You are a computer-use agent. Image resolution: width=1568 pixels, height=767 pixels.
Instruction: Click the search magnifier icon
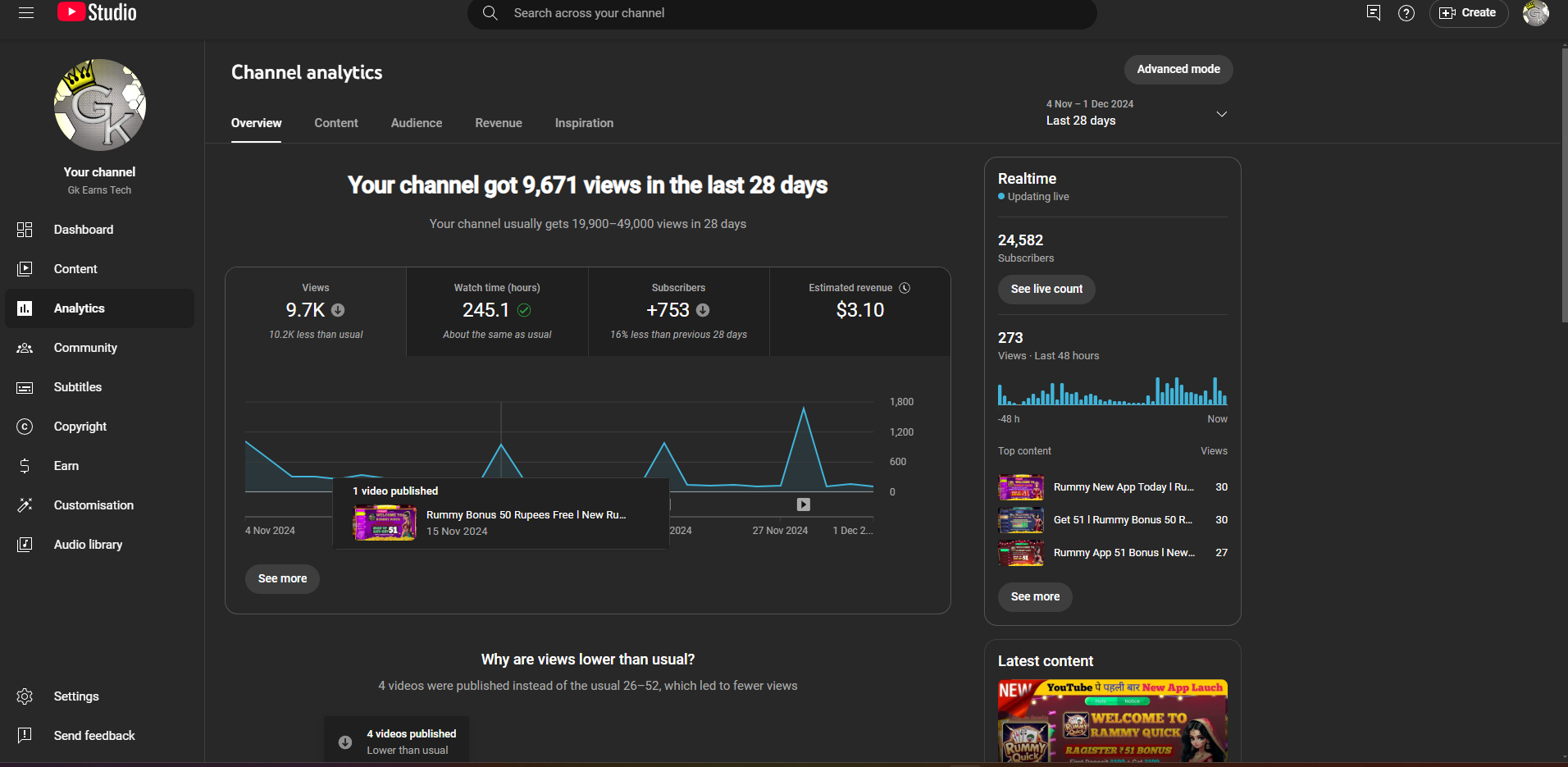point(490,13)
